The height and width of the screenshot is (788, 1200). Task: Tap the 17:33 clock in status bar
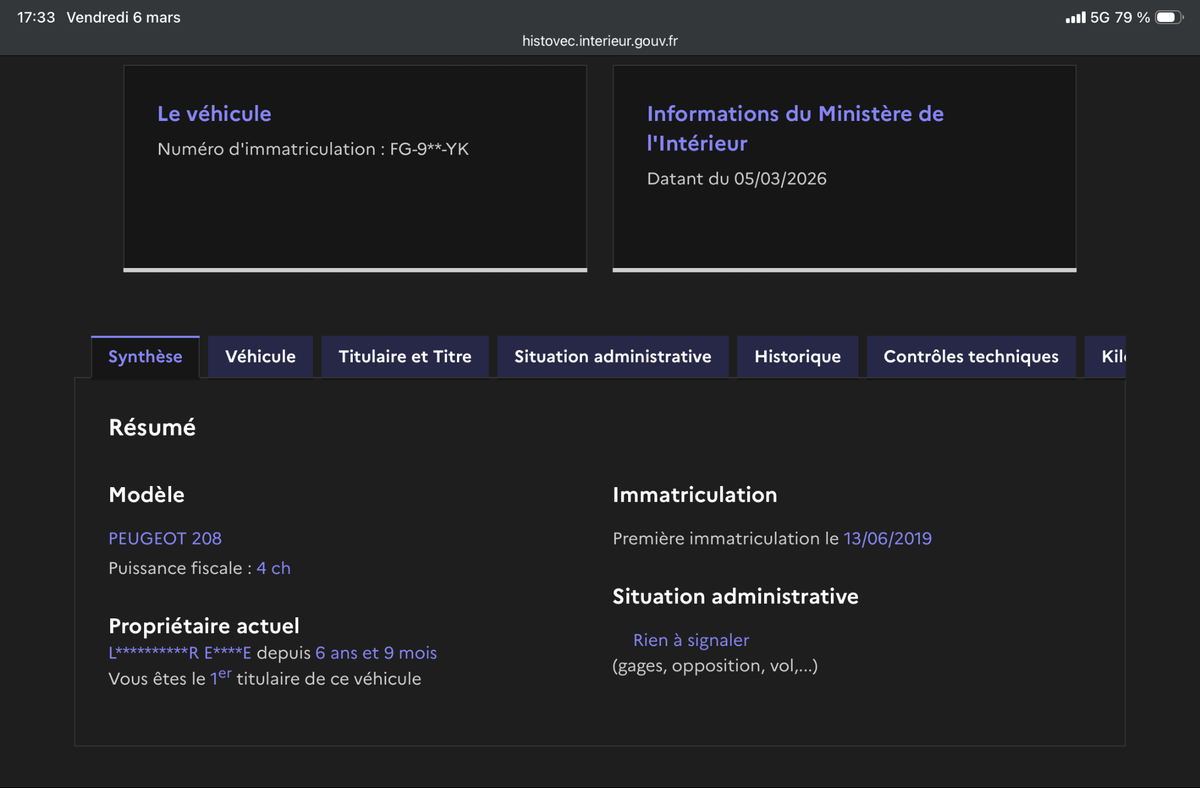(36, 17)
